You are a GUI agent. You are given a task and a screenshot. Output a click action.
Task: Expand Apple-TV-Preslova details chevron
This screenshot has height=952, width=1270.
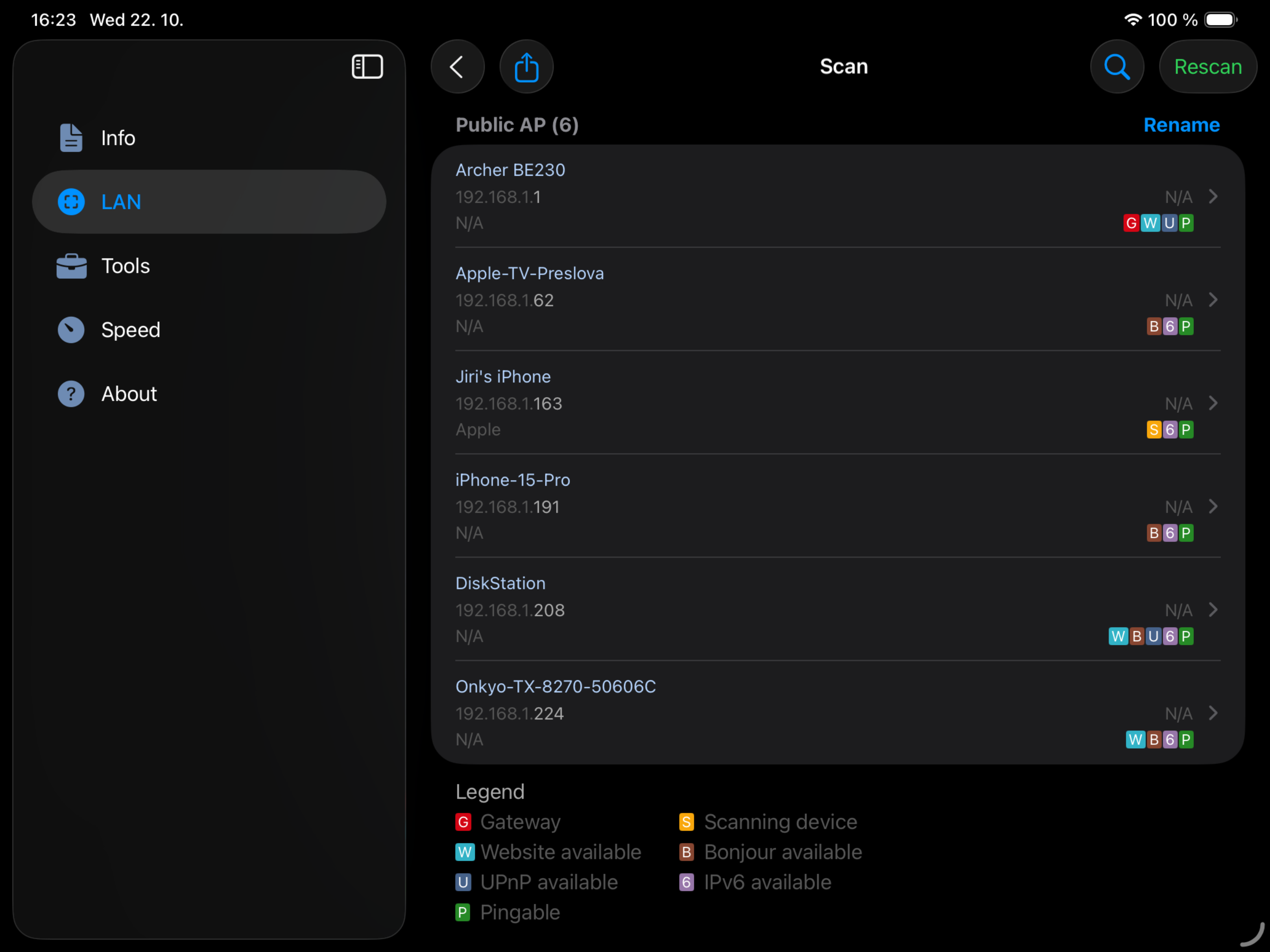coord(1213,299)
